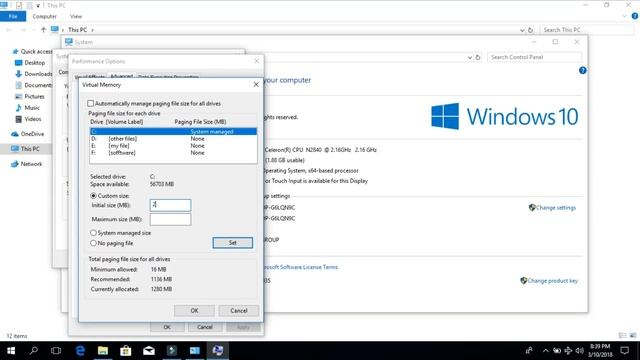Open the Windows Start menu

[x=11, y=351]
